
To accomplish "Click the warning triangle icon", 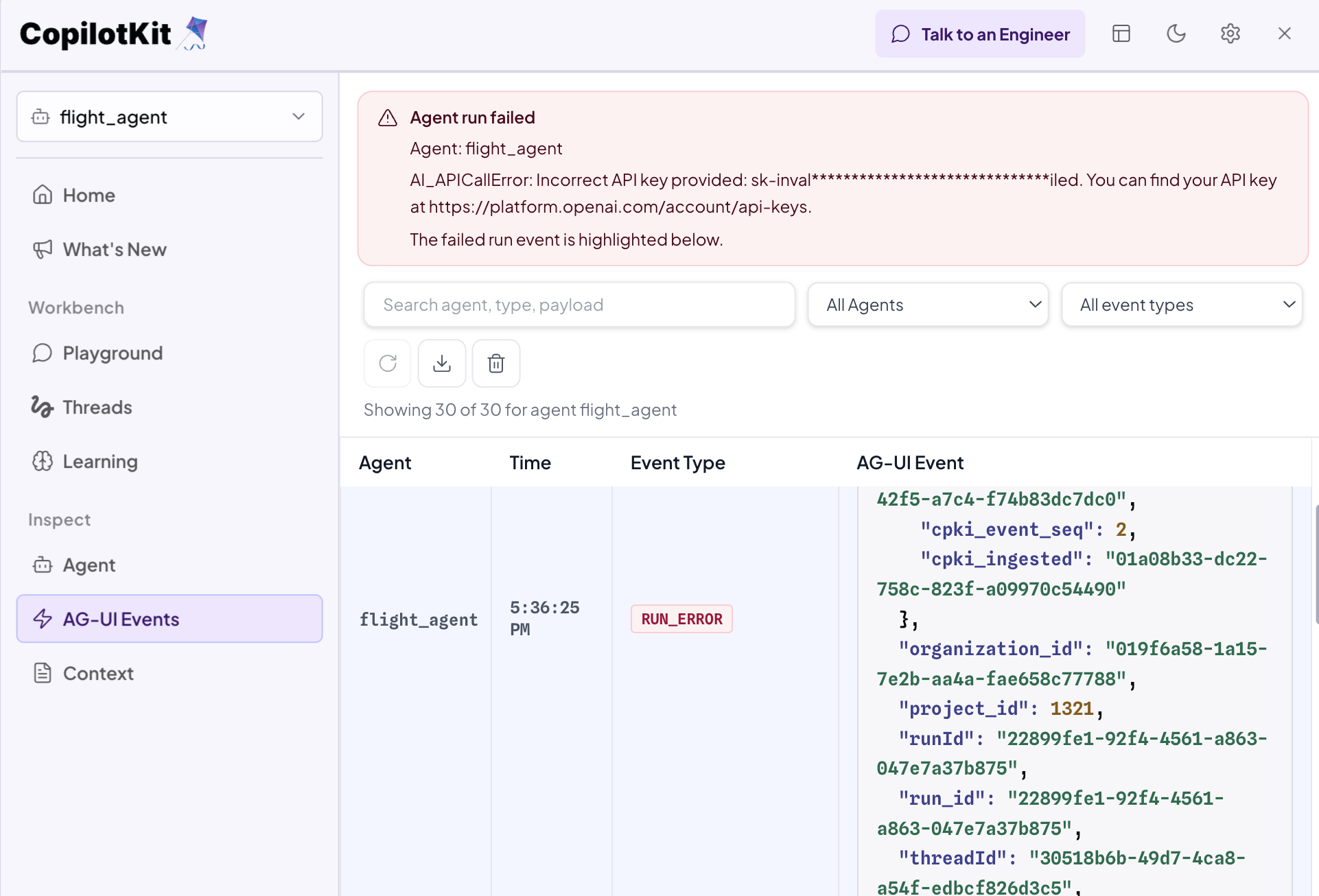I will coord(388,118).
